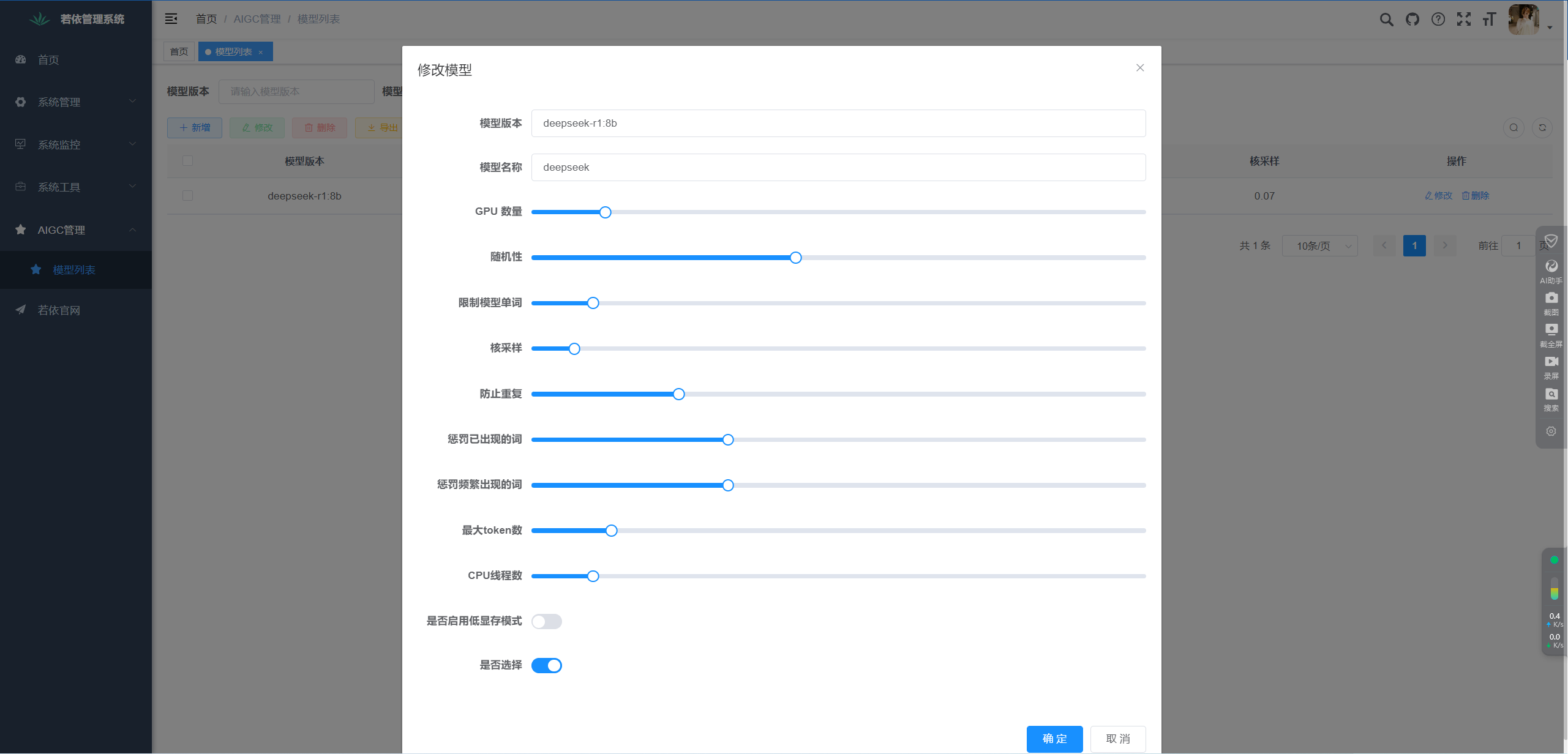Screen dimensions: 1568x754
Task: Click the 最大token数 slider handle
Action: click(x=611, y=531)
